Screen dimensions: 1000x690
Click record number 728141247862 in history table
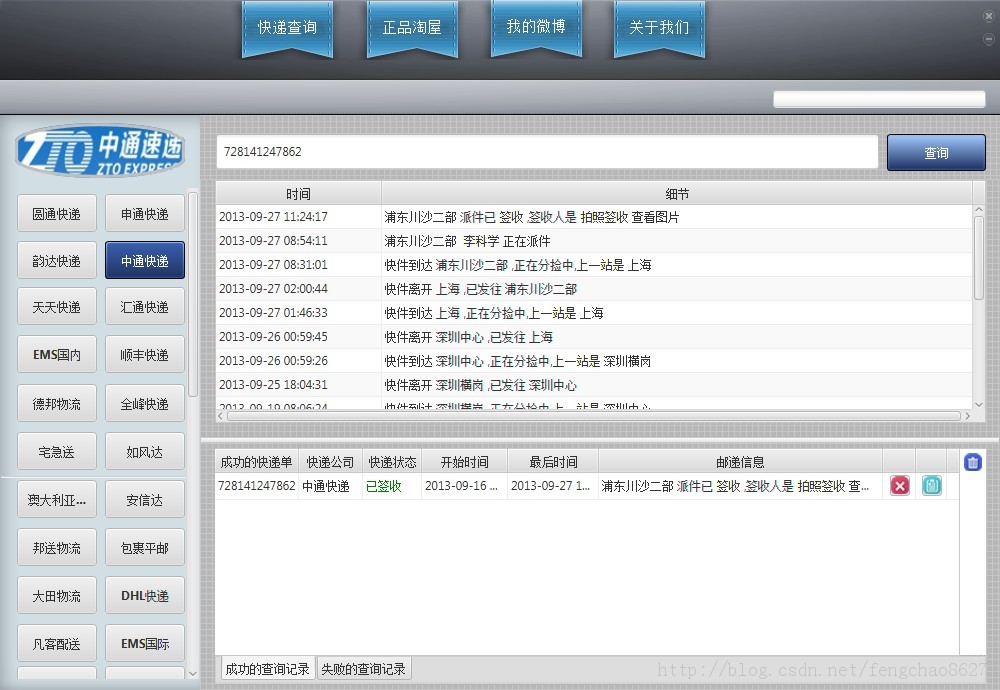(256, 486)
